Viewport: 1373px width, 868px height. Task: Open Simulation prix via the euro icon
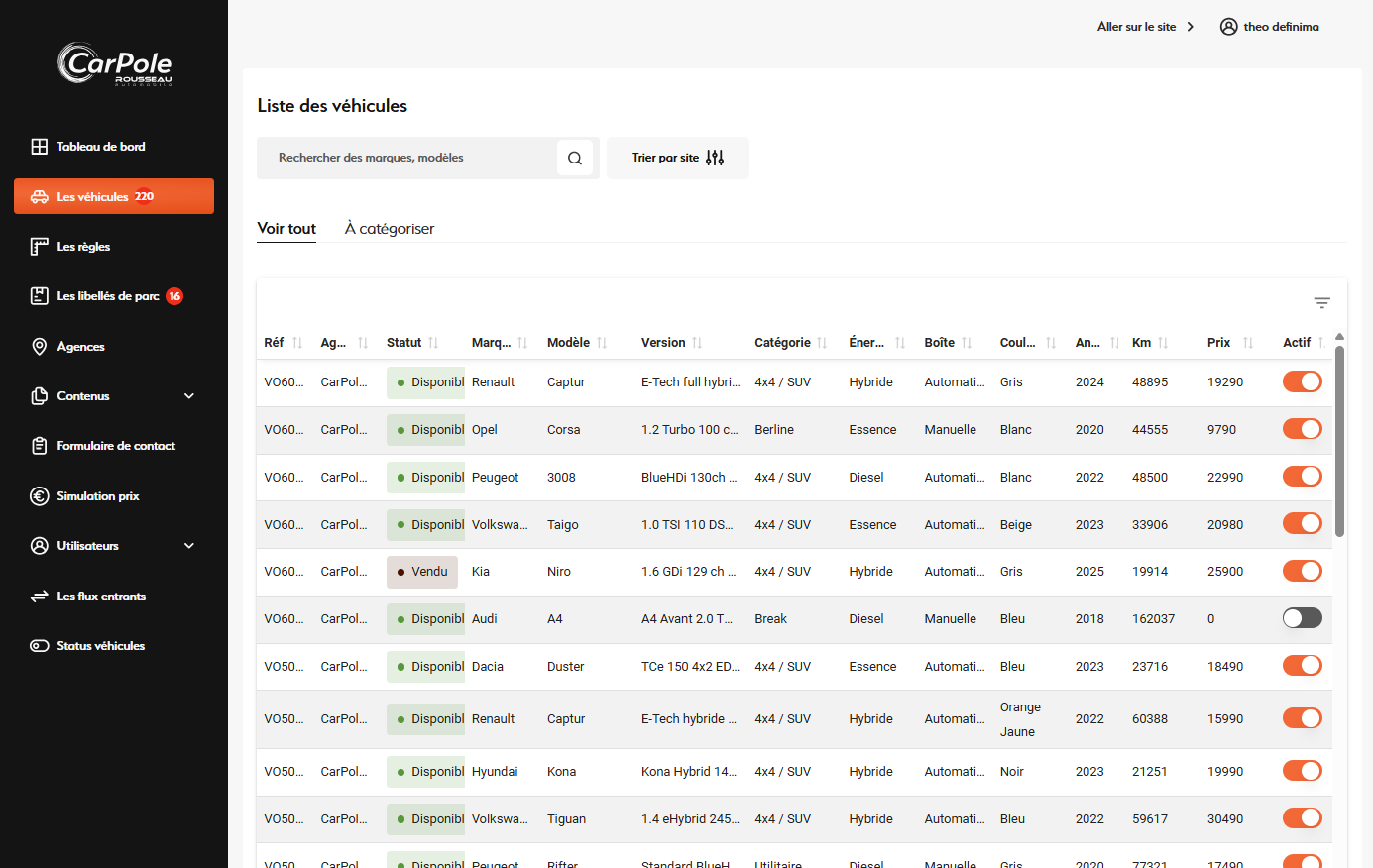(x=40, y=496)
